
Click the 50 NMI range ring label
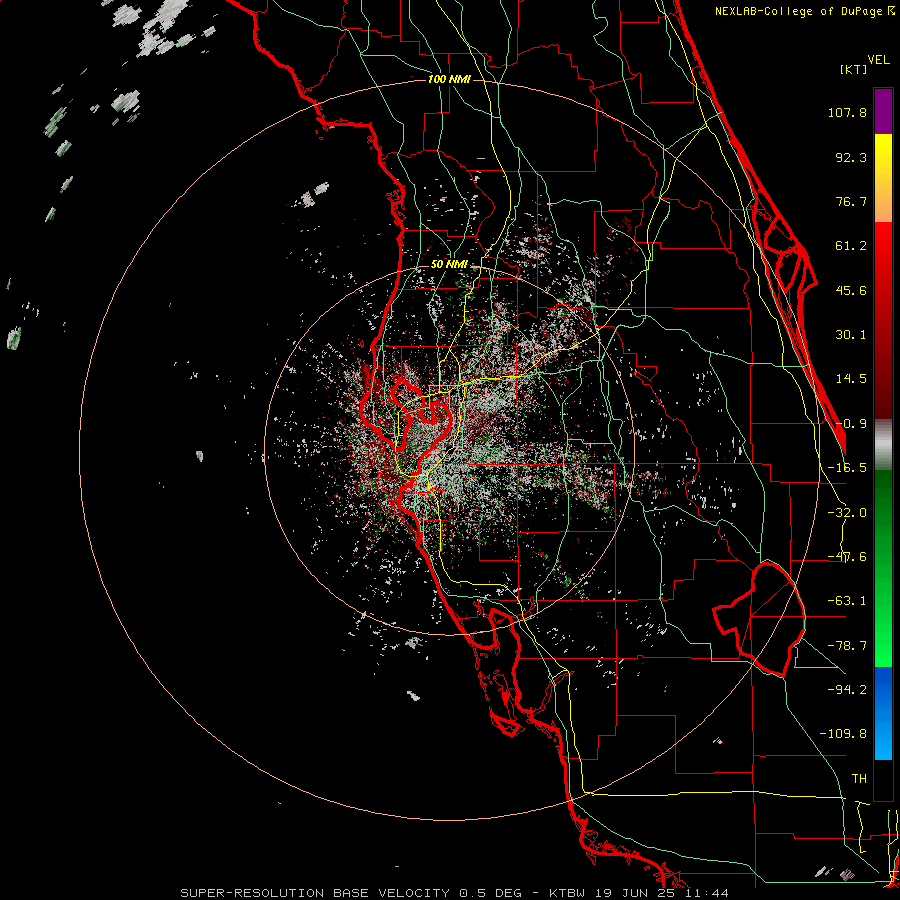point(449,265)
